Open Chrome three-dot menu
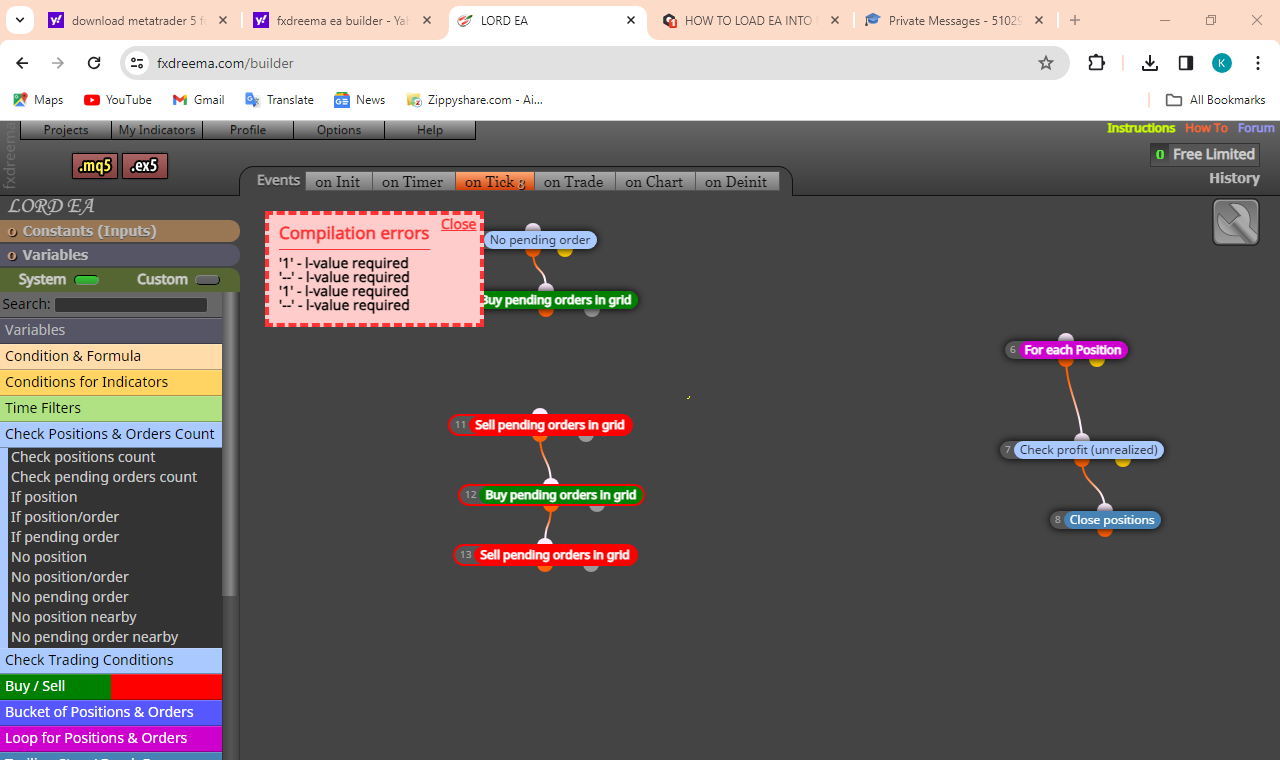Image resolution: width=1280 pixels, height=760 pixels. (x=1258, y=63)
